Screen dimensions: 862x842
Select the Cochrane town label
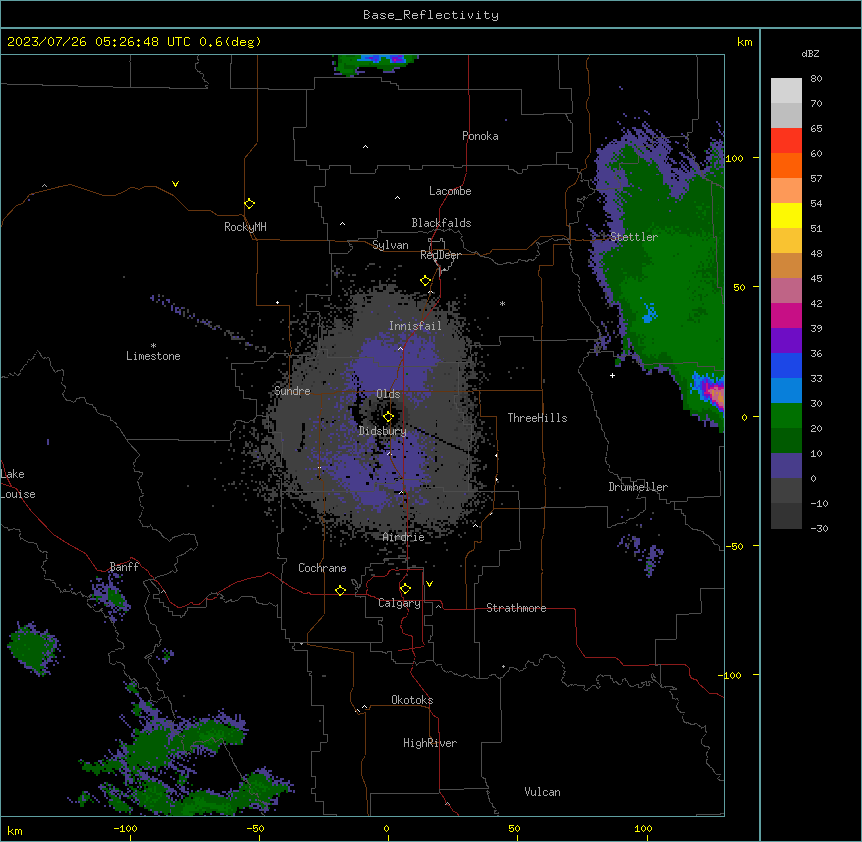pyautogui.click(x=322, y=568)
